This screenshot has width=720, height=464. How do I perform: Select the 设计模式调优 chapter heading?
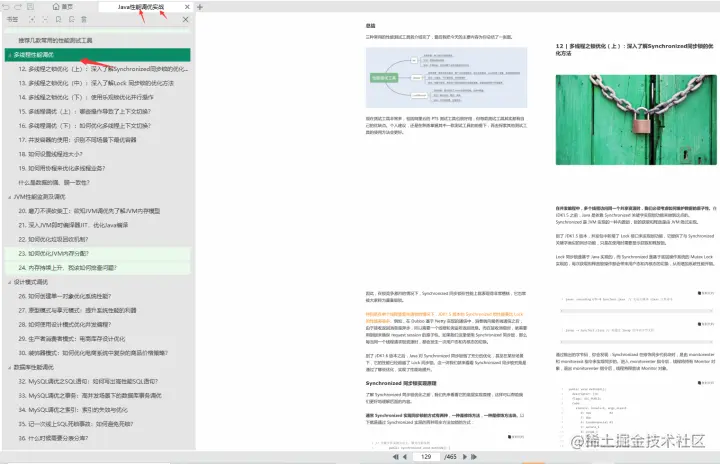31,282
